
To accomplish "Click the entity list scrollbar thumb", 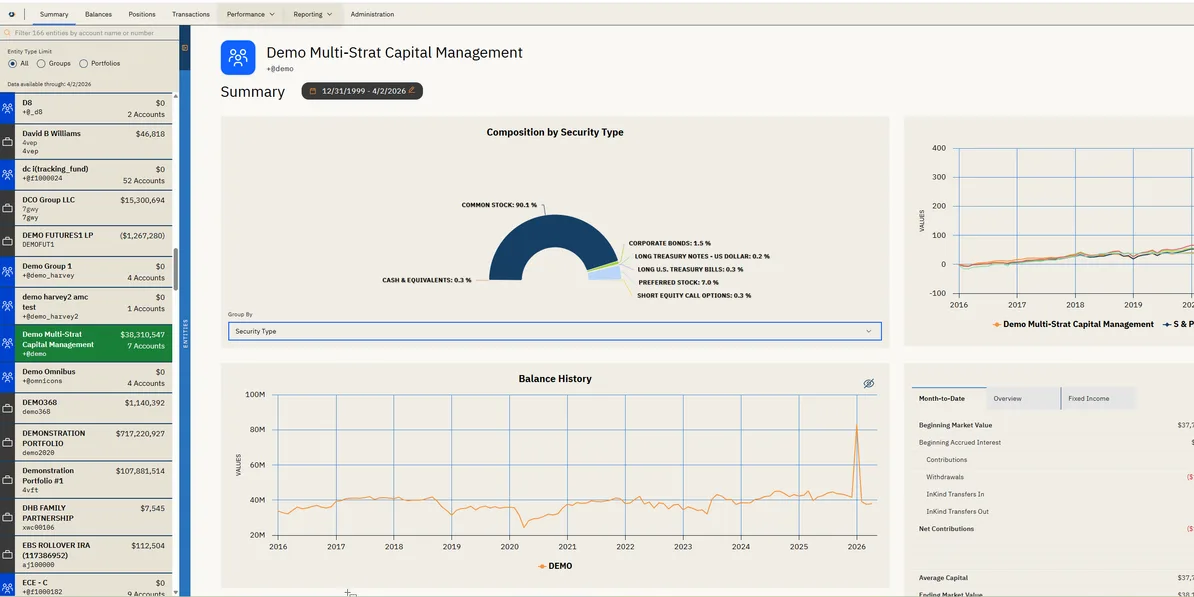I will tap(176, 268).
